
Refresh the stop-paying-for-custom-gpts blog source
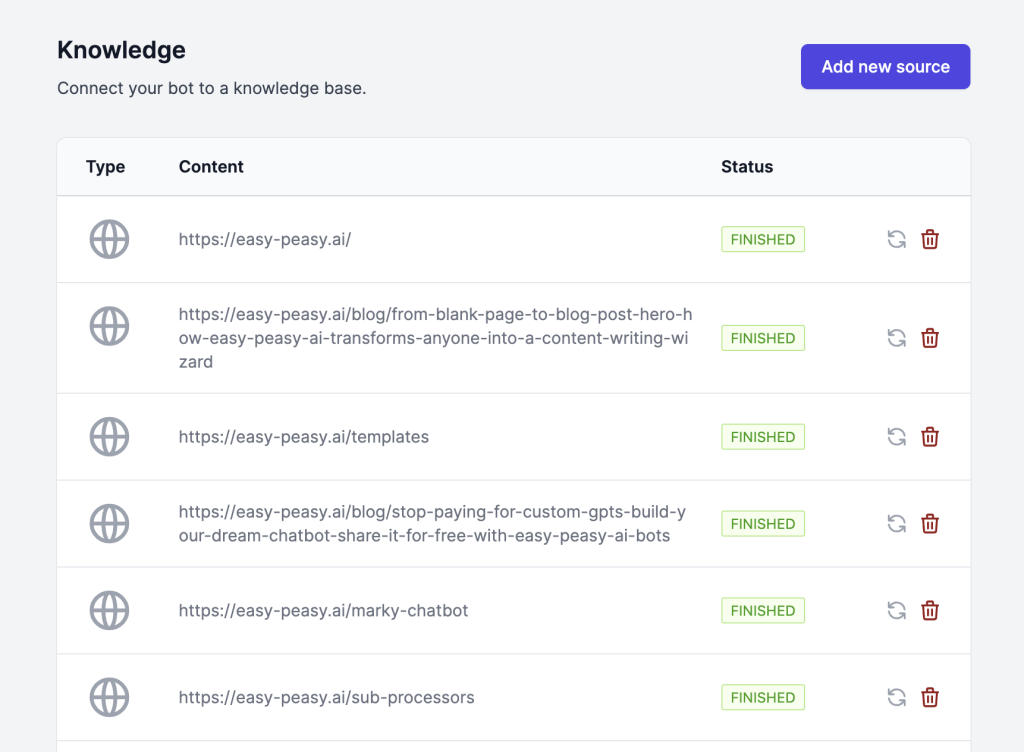click(897, 524)
